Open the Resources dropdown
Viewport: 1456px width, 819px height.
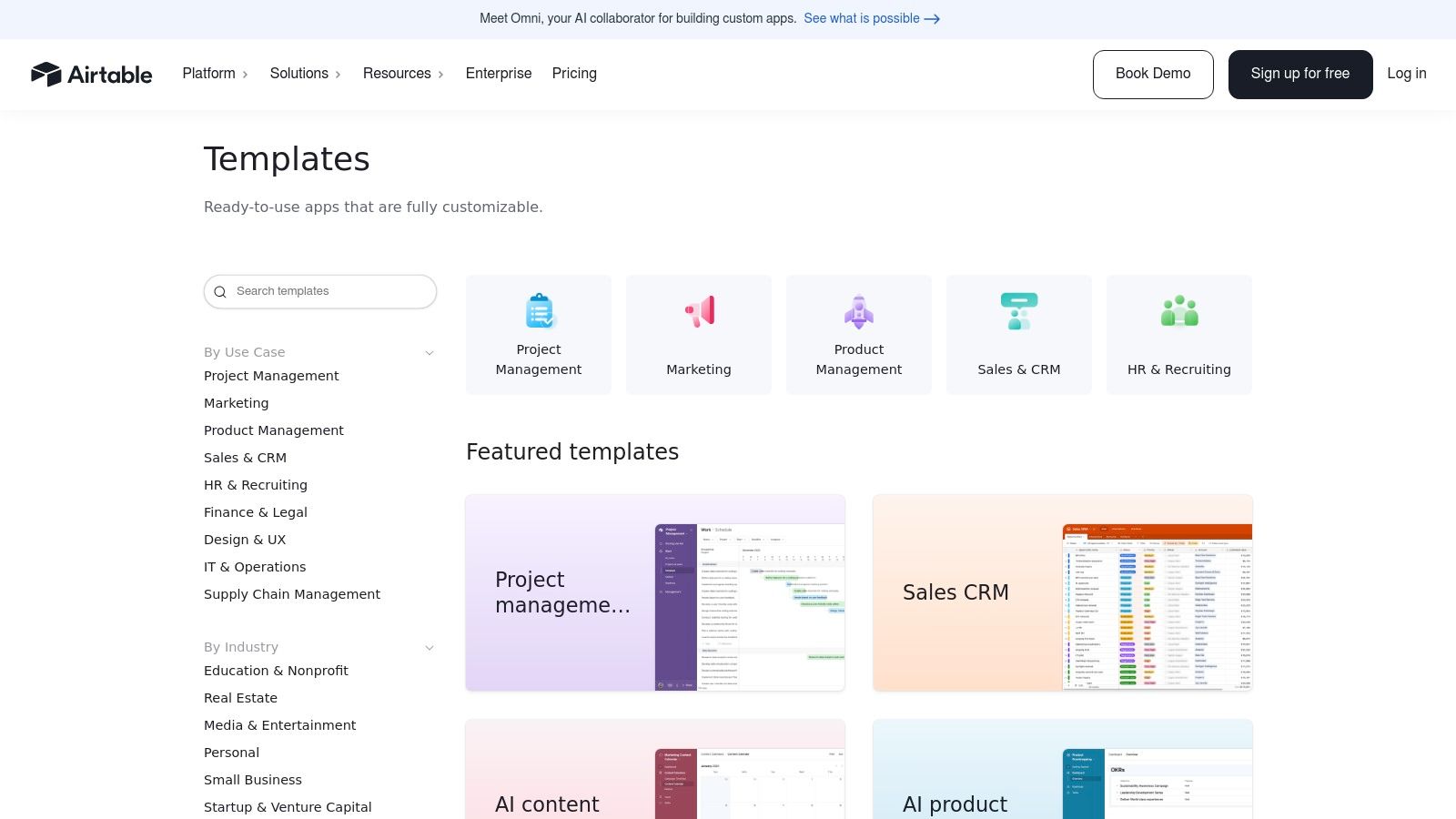coord(403,74)
